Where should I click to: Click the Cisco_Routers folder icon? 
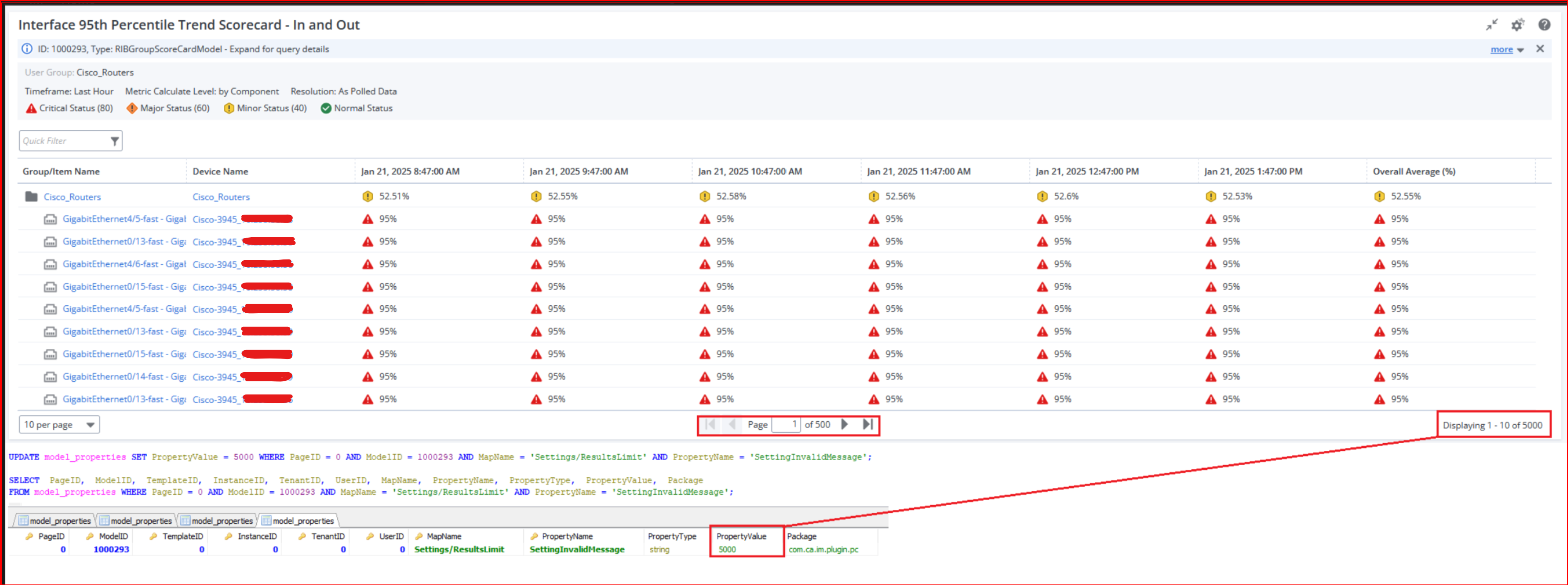(x=31, y=197)
